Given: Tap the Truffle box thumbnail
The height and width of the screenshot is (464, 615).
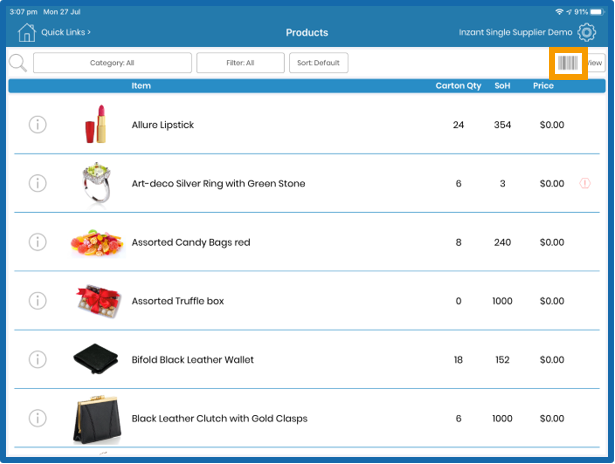Looking at the screenshot, I should pos(98,301).
